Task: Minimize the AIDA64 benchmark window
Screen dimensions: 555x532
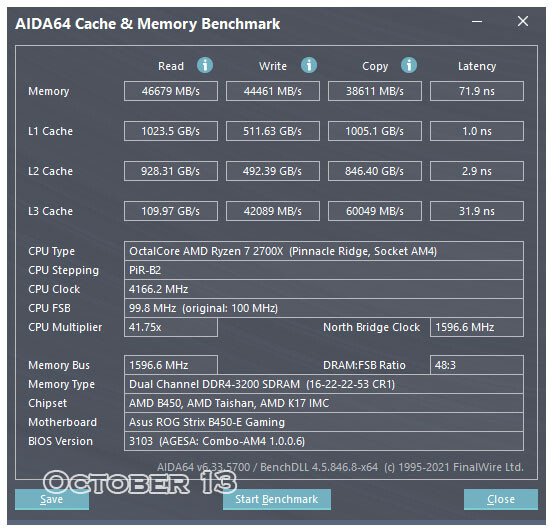Action: click(x=477, y=22)
